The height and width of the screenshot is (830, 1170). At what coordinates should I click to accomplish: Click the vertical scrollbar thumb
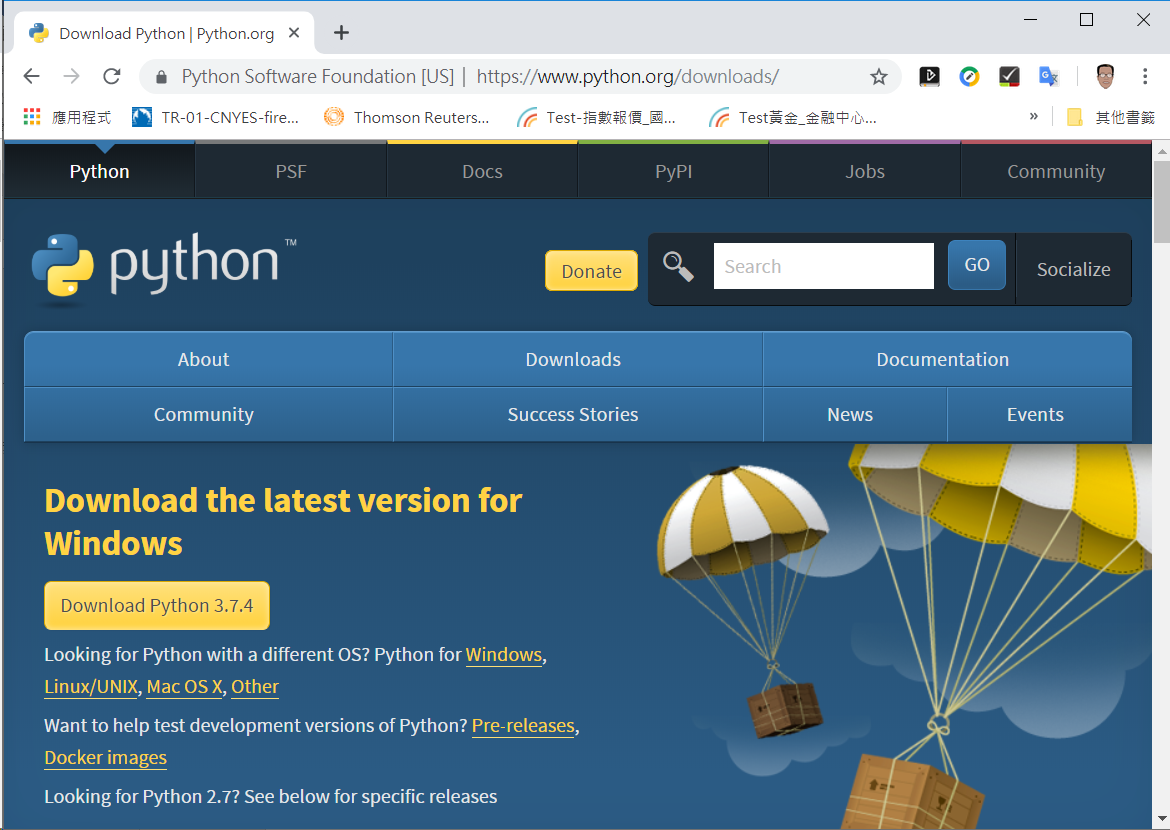(x=1162, y=202)
